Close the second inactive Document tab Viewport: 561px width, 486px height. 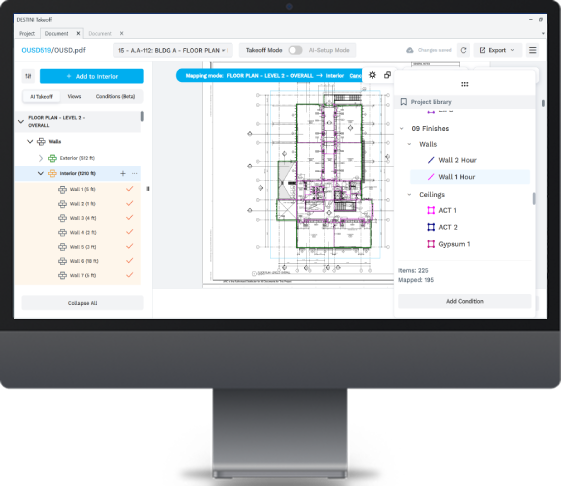[122, 33]
